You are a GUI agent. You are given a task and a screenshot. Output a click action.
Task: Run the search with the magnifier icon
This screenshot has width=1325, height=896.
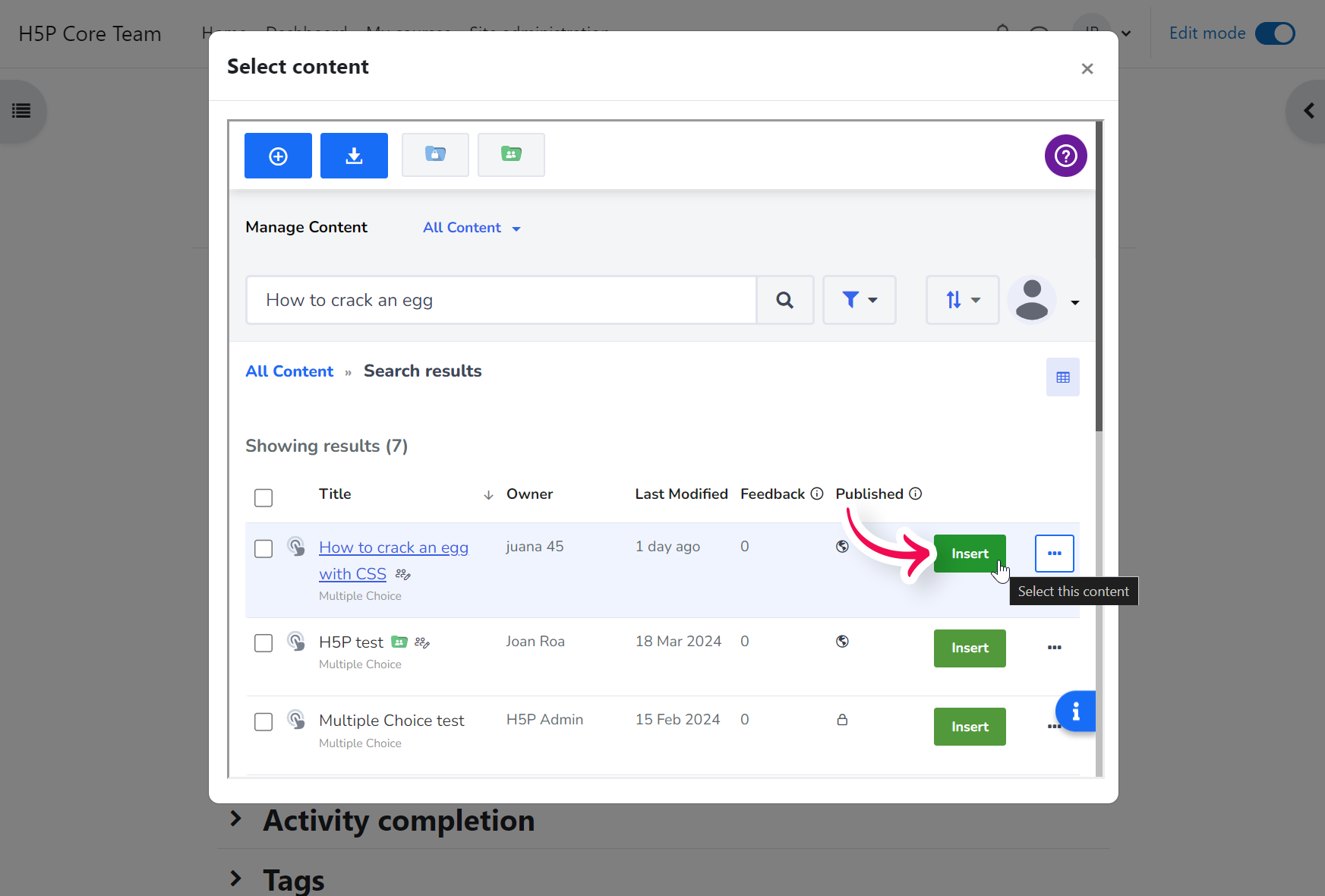pos(784,299)
